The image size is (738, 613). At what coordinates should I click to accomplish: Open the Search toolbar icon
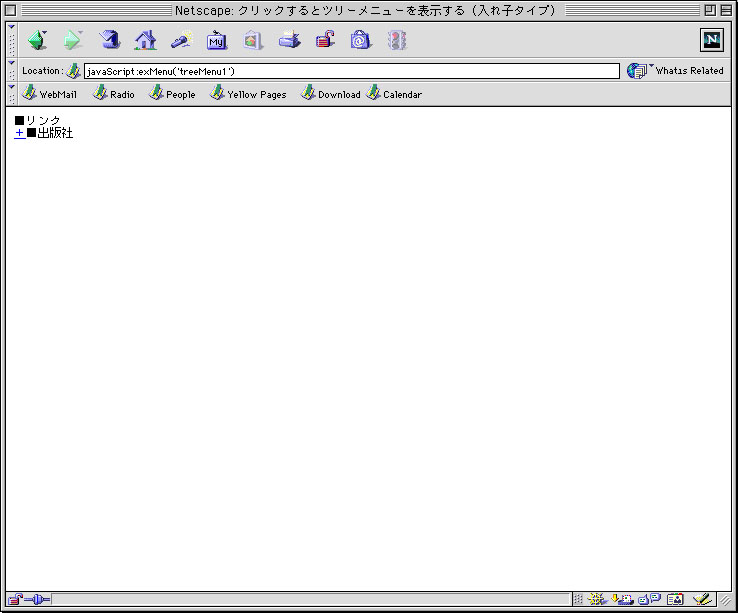click(x=182, y=40)
